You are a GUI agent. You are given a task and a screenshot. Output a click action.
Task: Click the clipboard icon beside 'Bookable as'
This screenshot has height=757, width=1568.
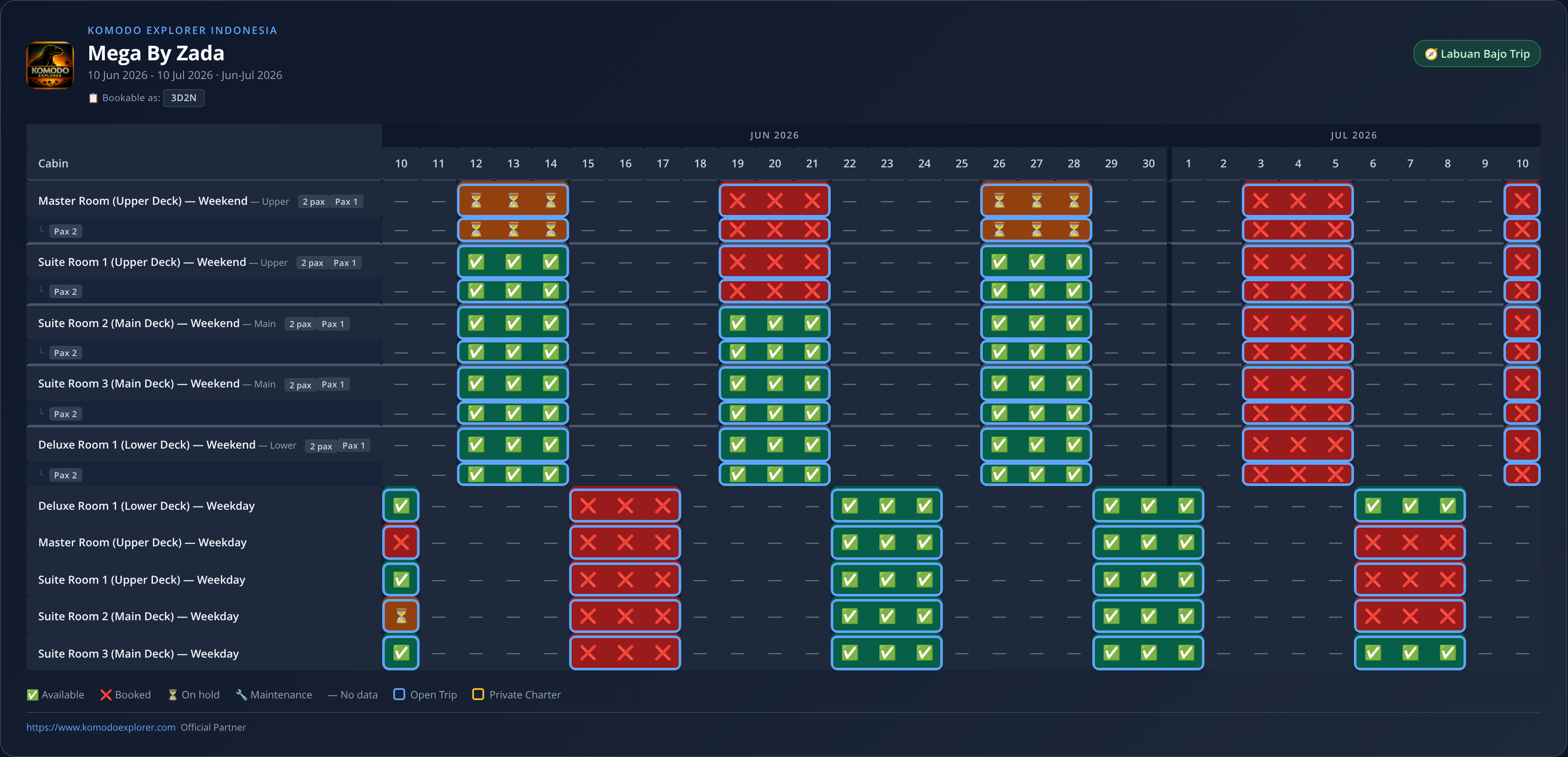click(x=93, y=98)
